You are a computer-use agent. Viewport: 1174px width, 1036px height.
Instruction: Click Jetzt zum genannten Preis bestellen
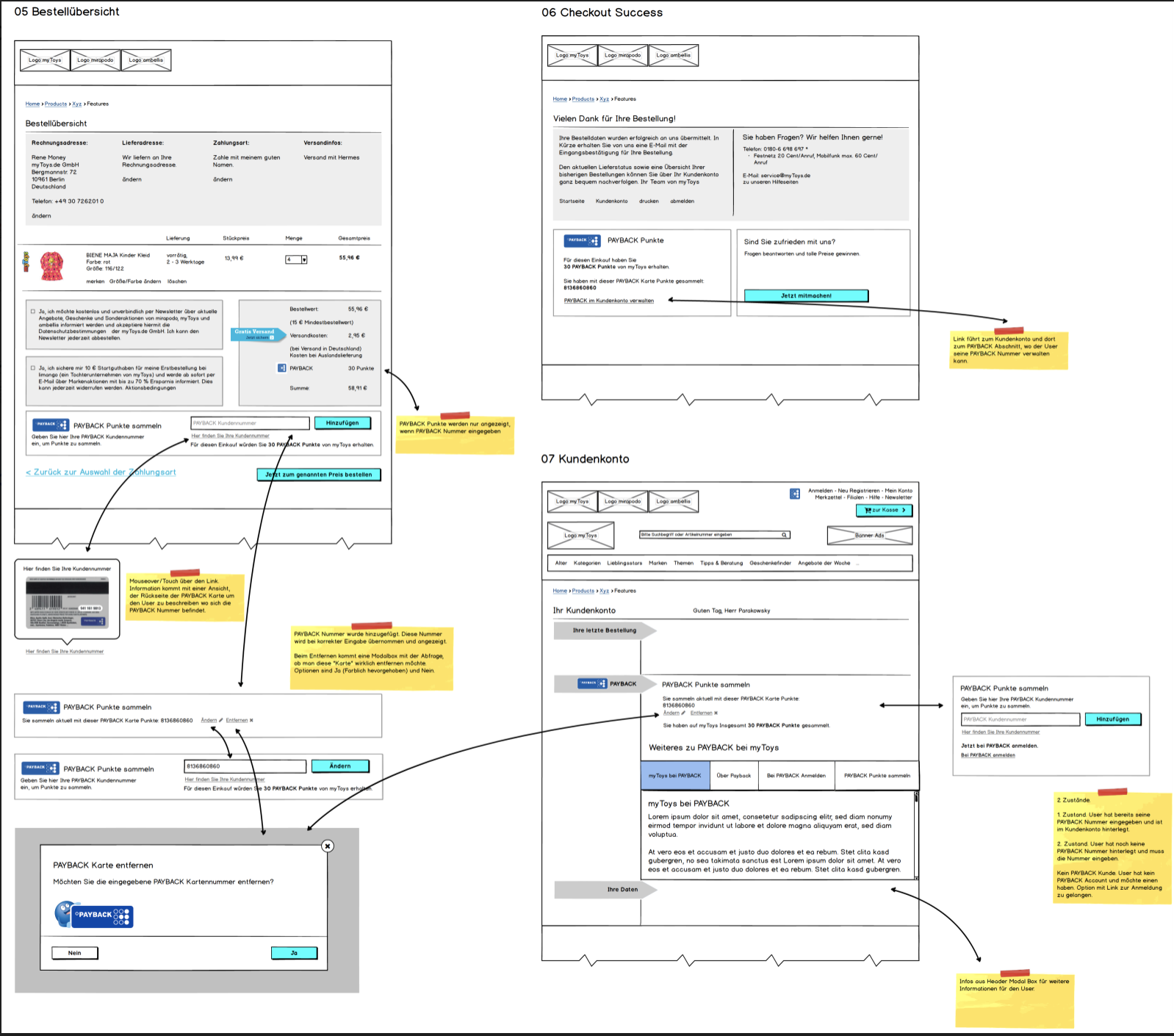(x=319, y=475)
